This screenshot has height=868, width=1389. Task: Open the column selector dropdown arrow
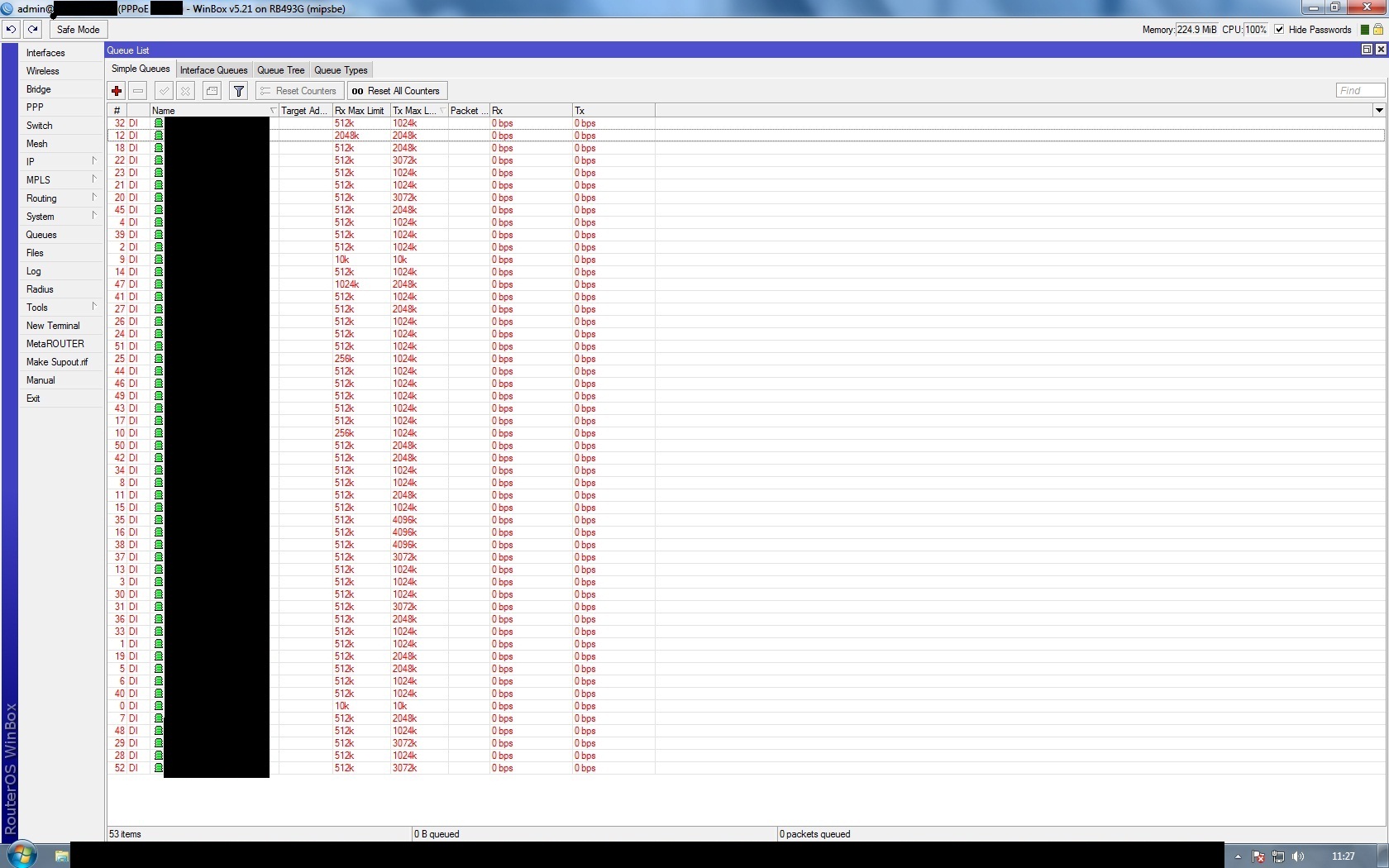point(1378,110)
